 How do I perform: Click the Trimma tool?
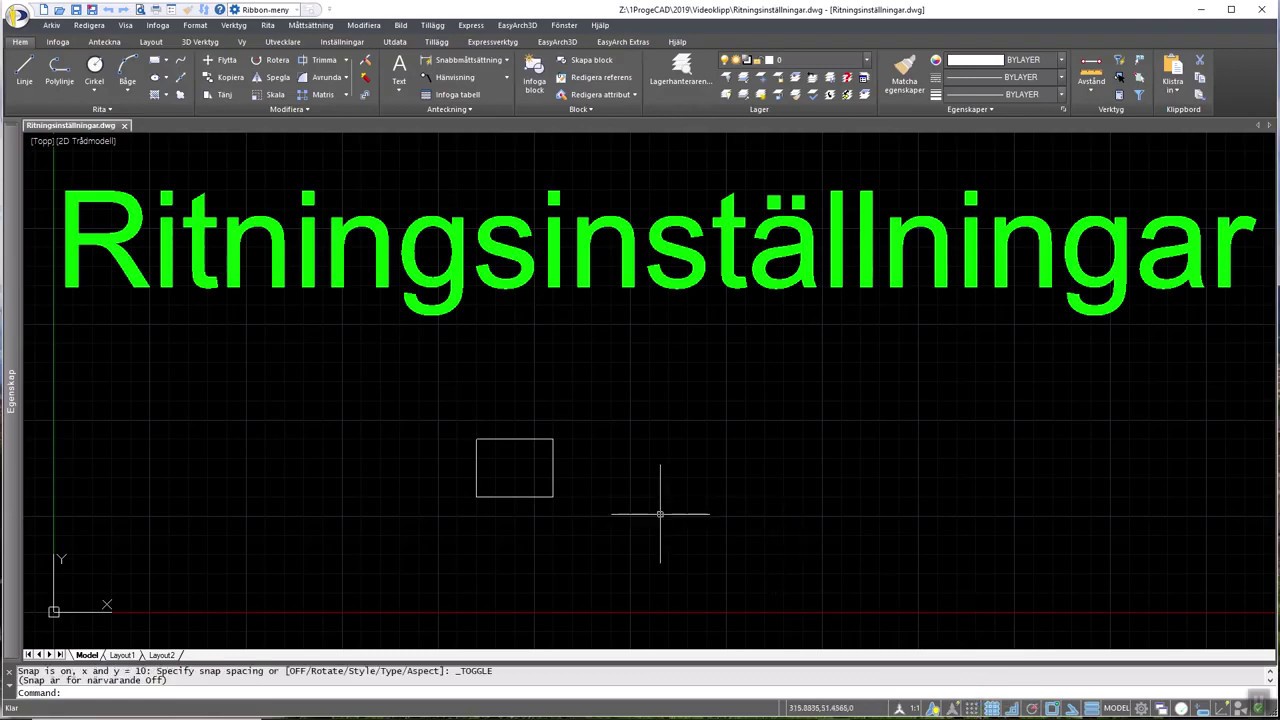pos(318,60)
